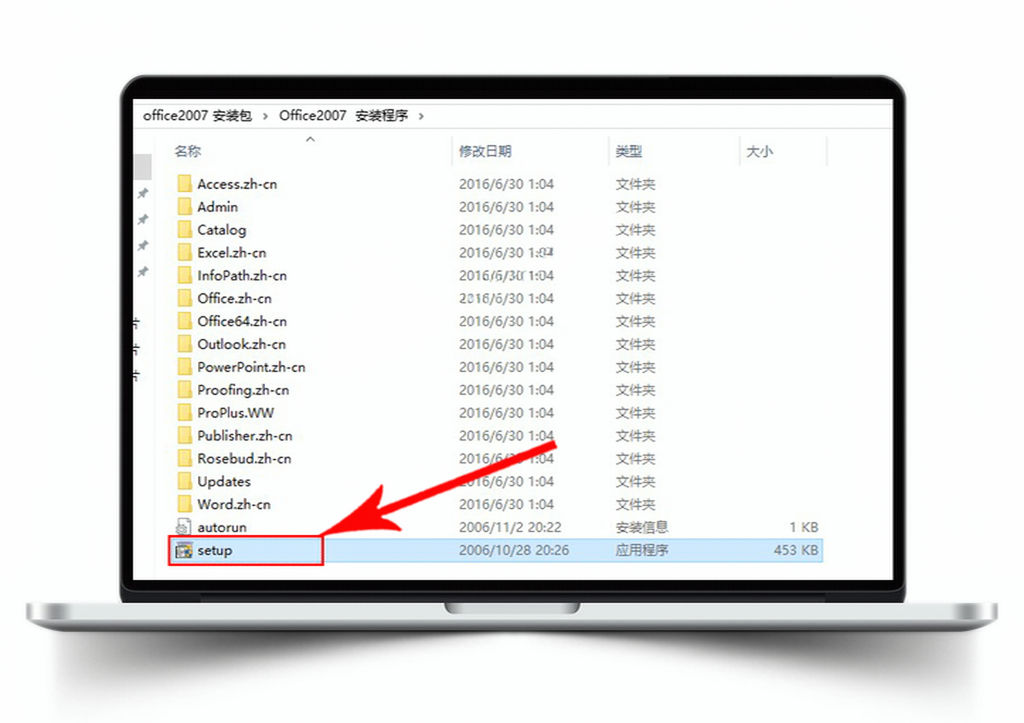Click the PowerPoint.zh-cn folder icon

[184, 367]
